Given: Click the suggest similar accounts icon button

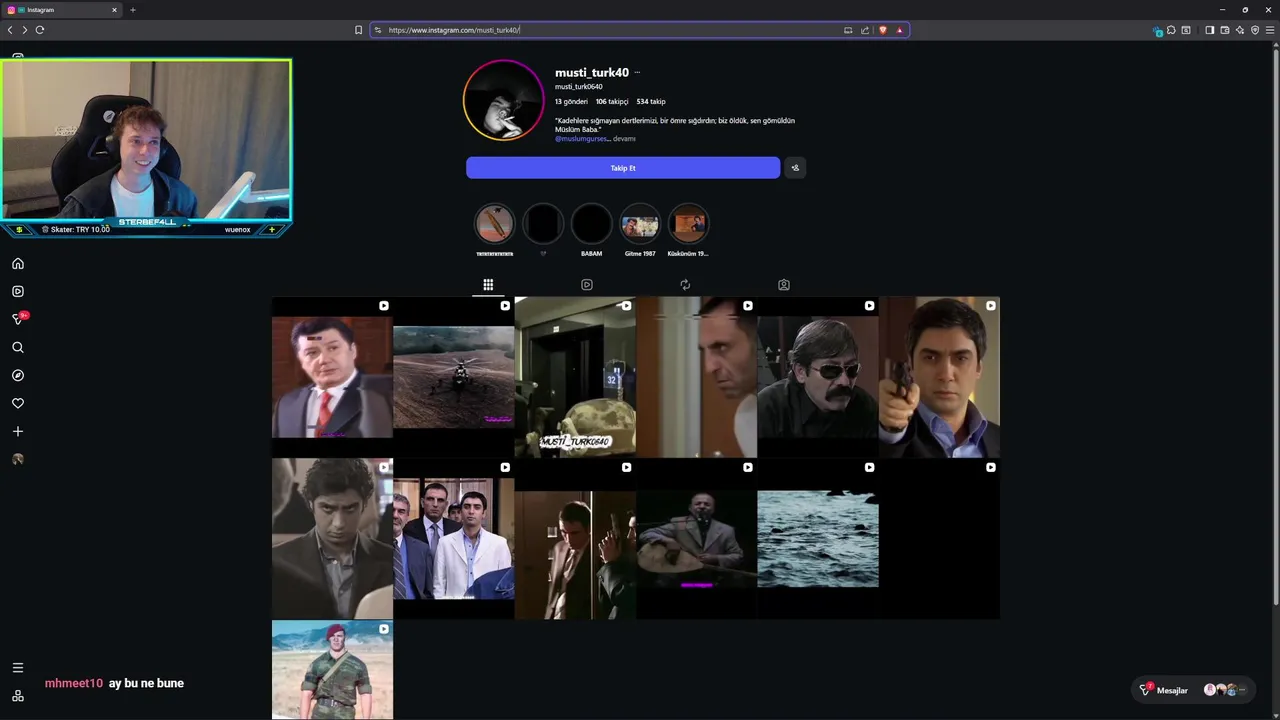Looking at the screenshot, I should pos(795,168).
